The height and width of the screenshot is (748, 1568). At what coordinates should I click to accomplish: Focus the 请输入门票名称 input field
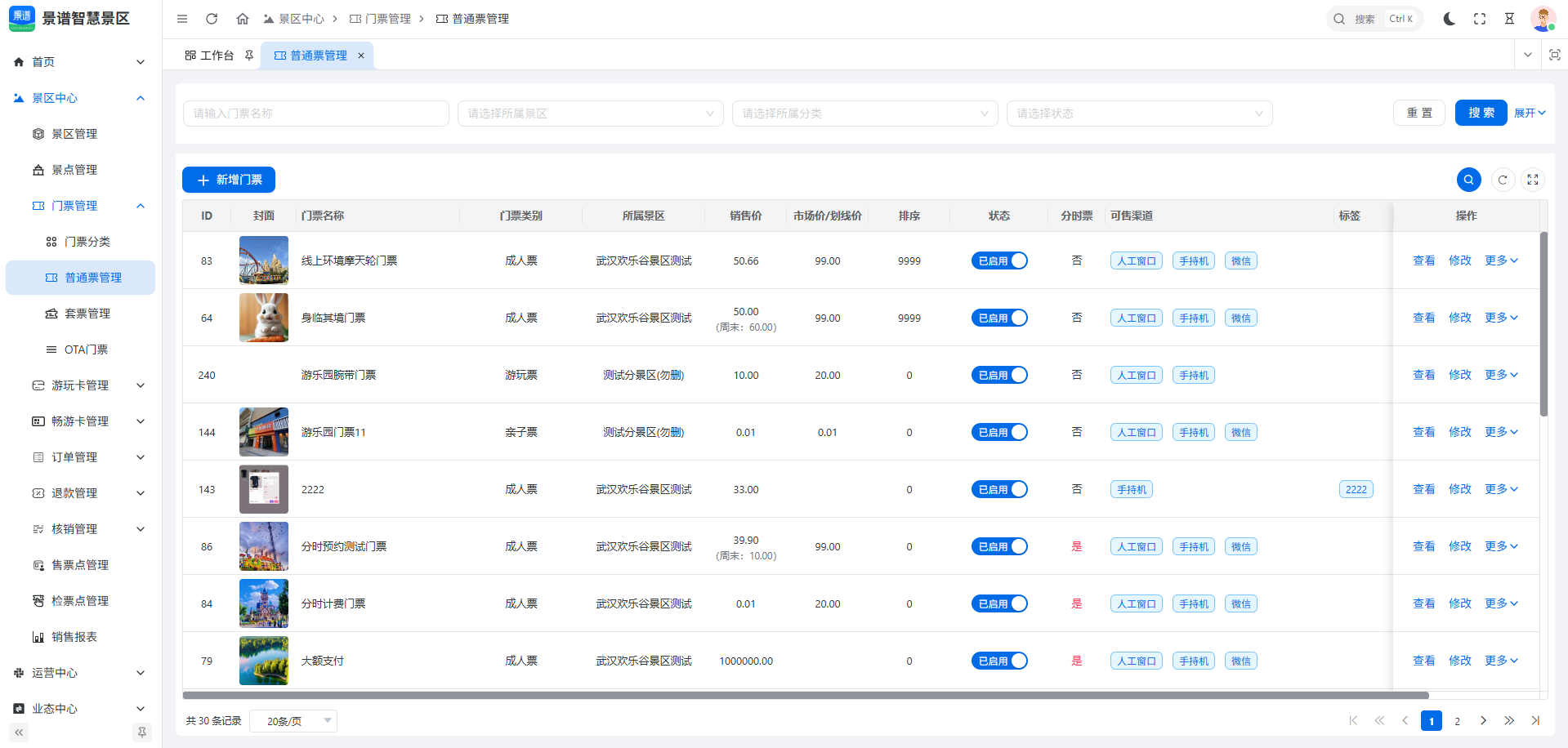[316, 114]
